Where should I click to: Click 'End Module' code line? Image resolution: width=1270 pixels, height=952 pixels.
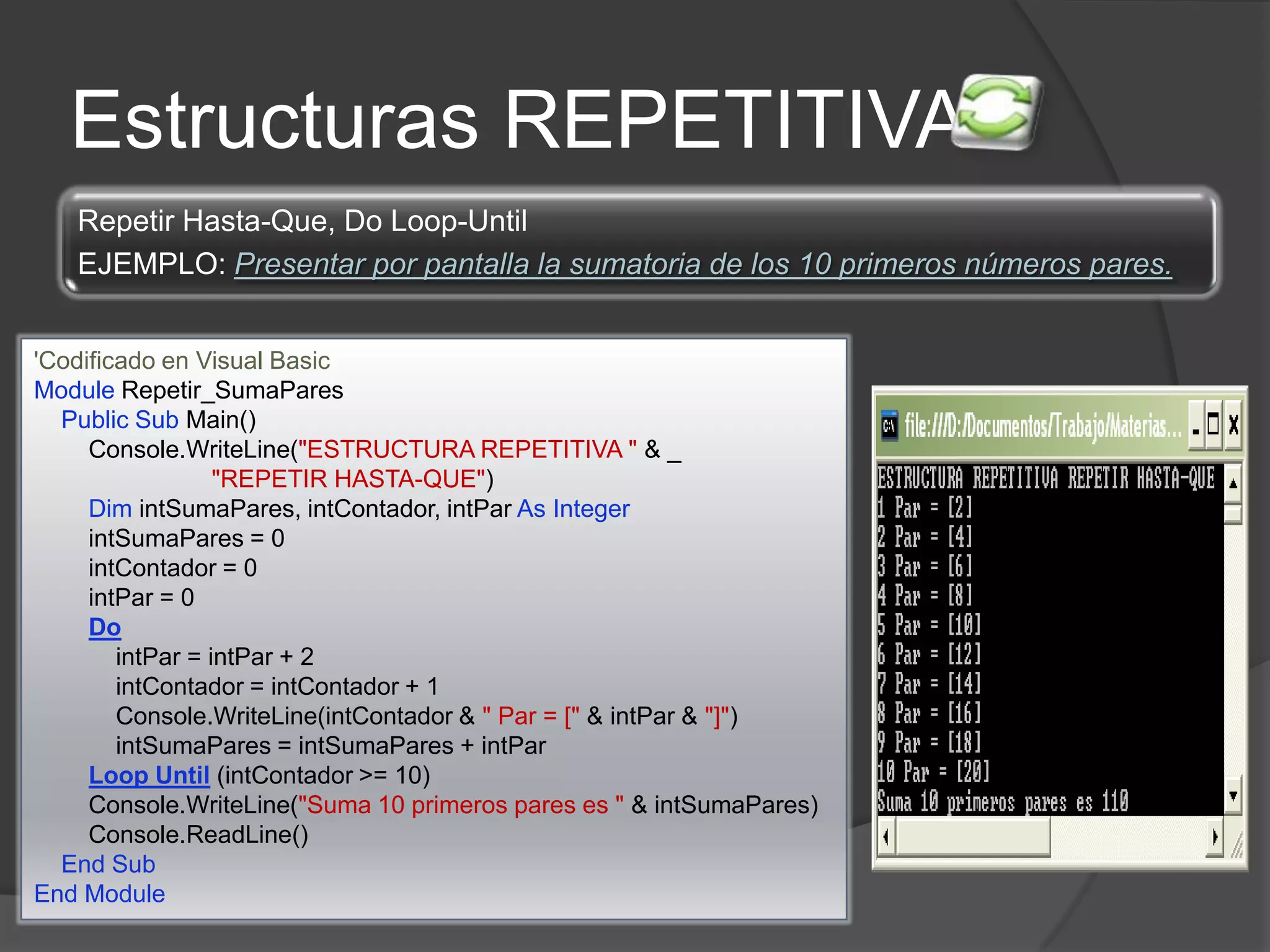click(100, 894)
